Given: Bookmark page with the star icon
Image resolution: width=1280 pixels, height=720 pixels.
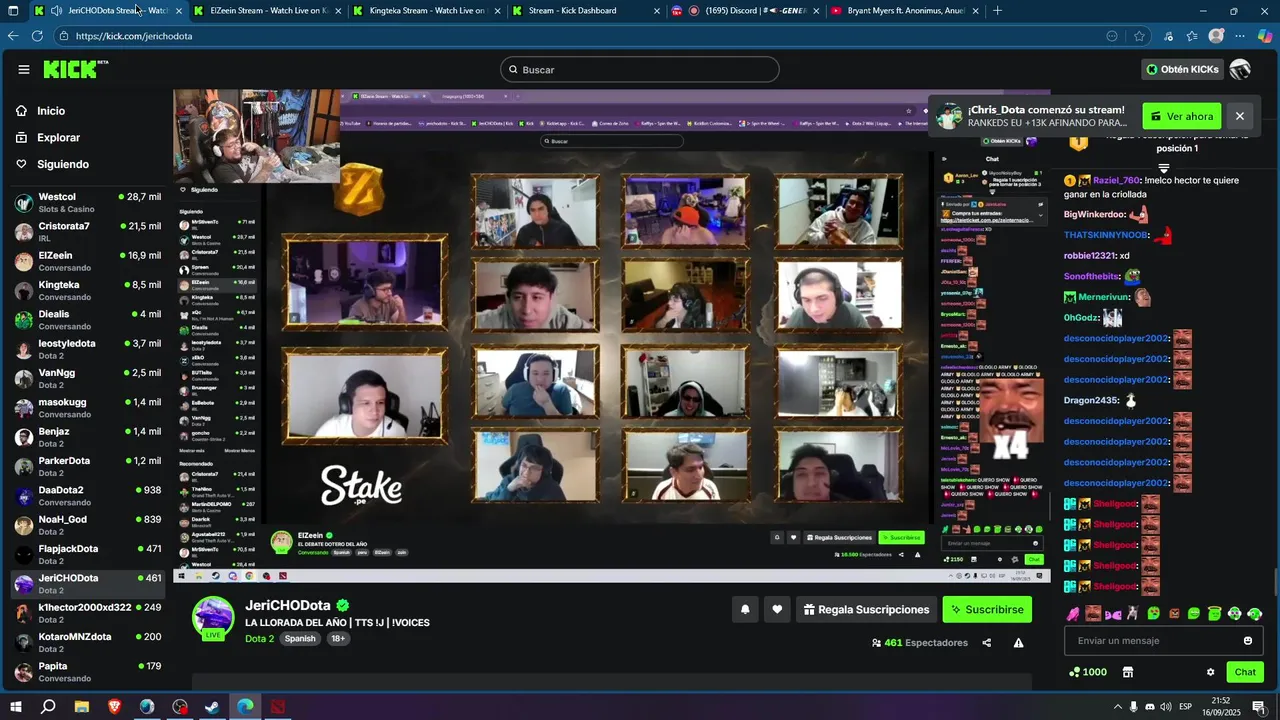Looking at the screenshot, I should (x=1139, y=36).
